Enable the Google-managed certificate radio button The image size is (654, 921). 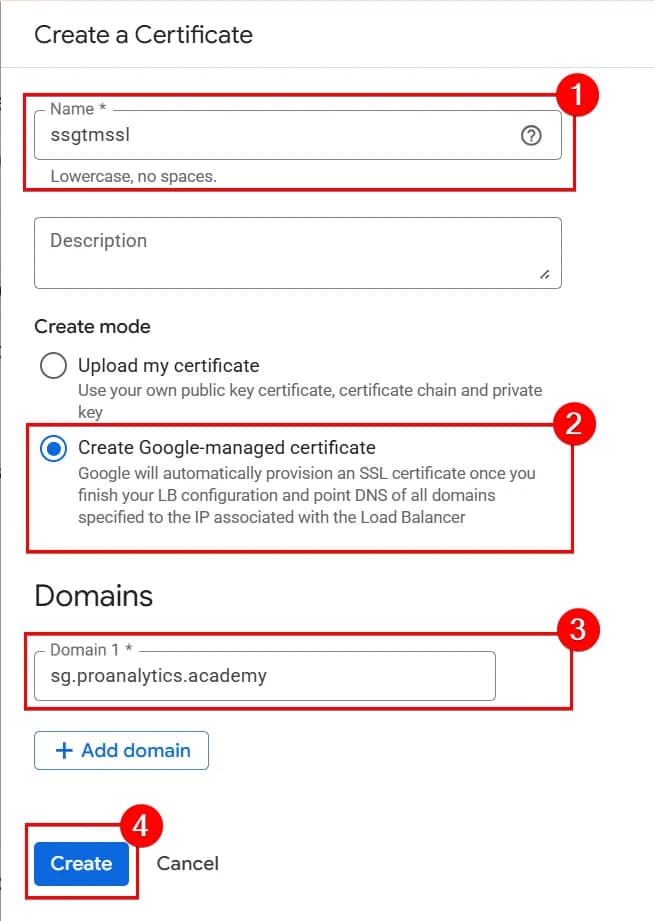click(x=53, y=448)
